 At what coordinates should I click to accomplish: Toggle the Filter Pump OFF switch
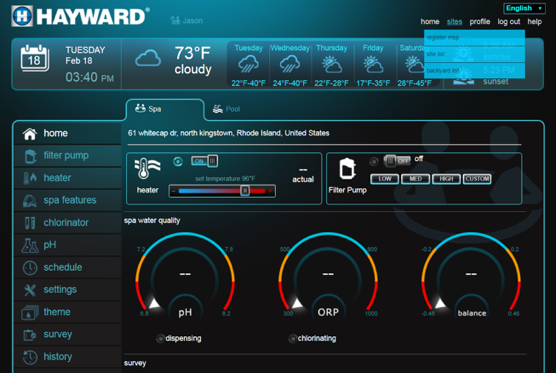pyautogui.click(x=397, y=161)
